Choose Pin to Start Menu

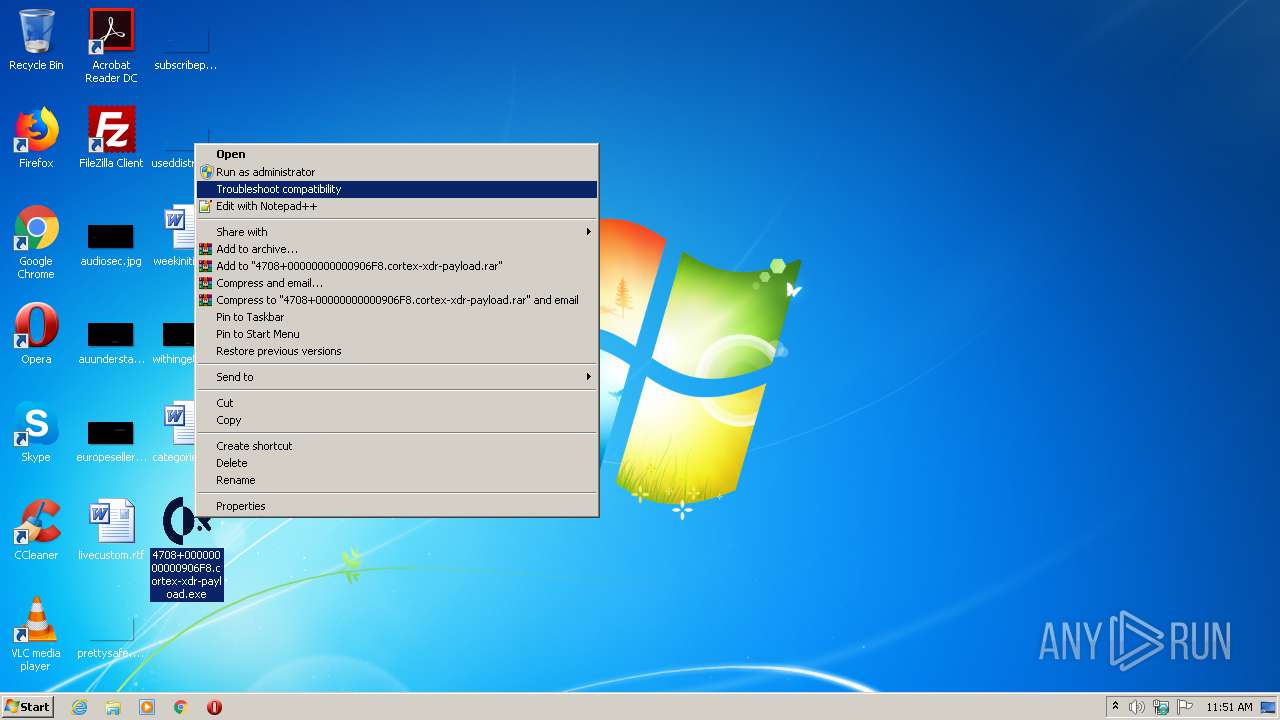397,334
